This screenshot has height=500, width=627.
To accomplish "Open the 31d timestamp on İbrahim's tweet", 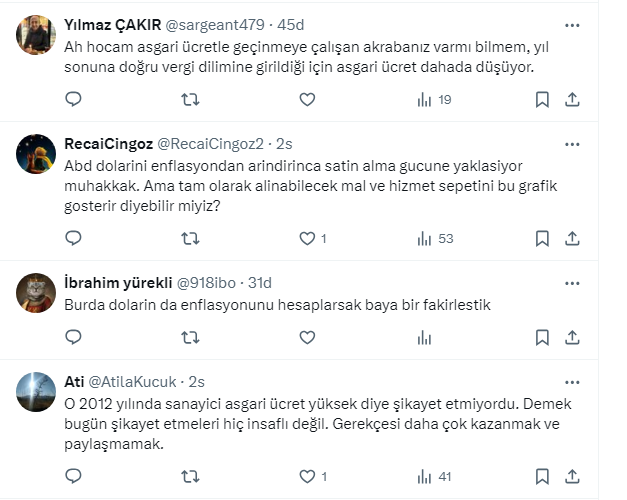I will pos(259,283).
